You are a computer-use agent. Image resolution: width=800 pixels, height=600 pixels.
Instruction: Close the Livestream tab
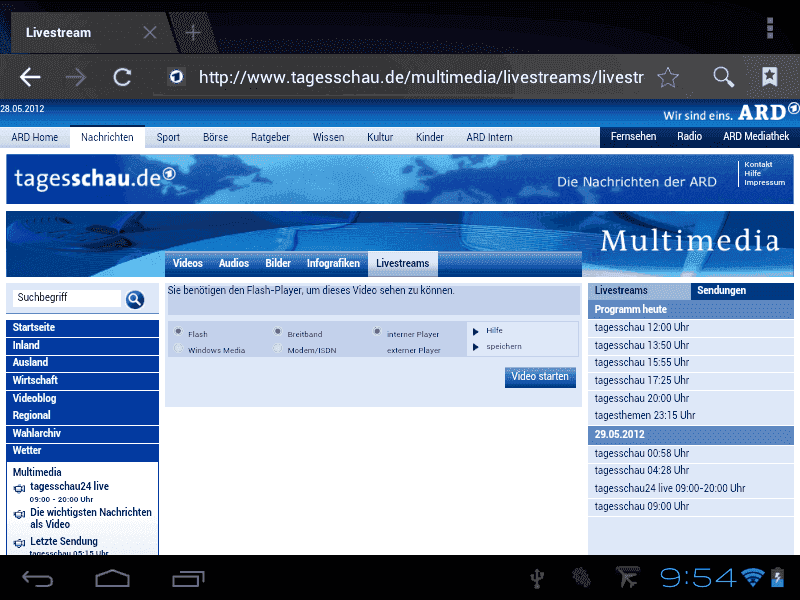[150, 33]
